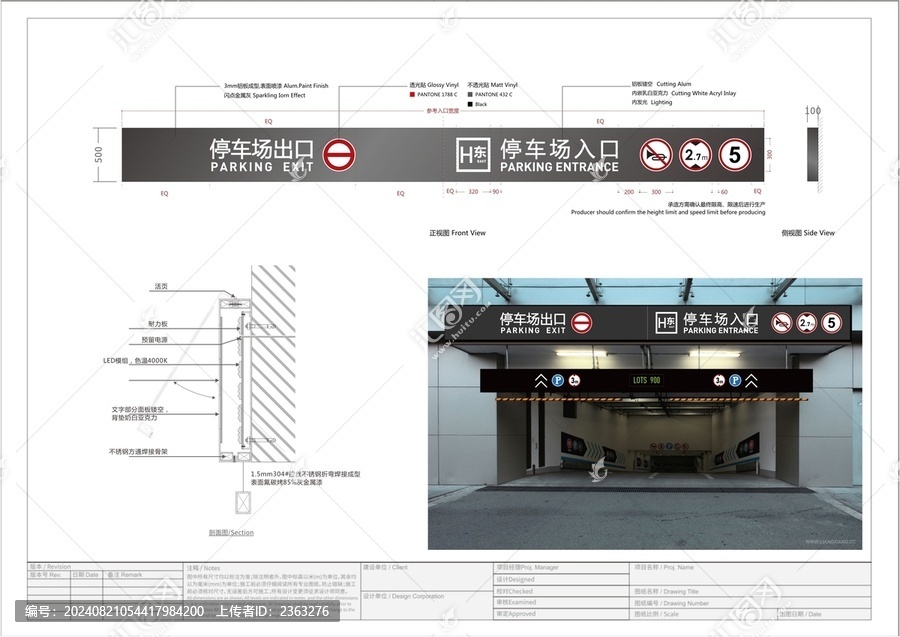This screenshot has width=900, height=637.
Task: Click the right double up-chevron arrow in the photo
Action: (751, 380)
